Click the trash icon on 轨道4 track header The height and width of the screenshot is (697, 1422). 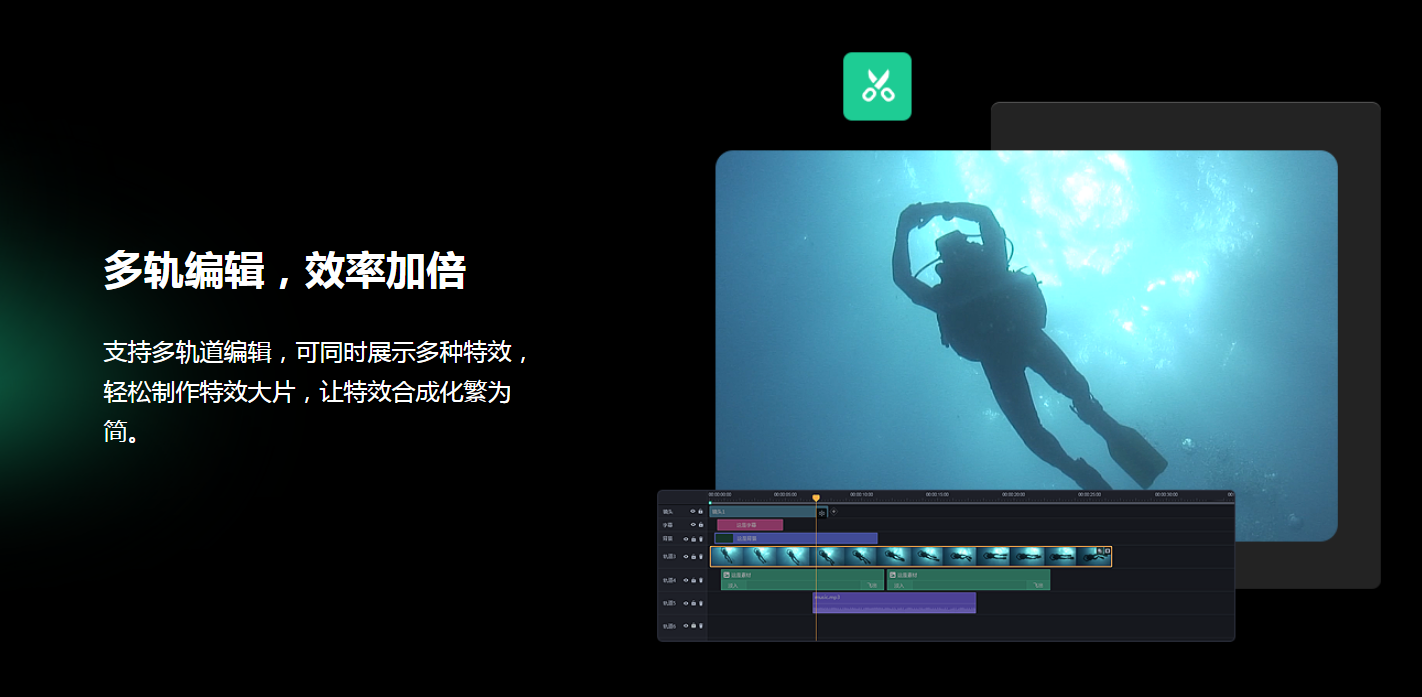coord(701,580)
